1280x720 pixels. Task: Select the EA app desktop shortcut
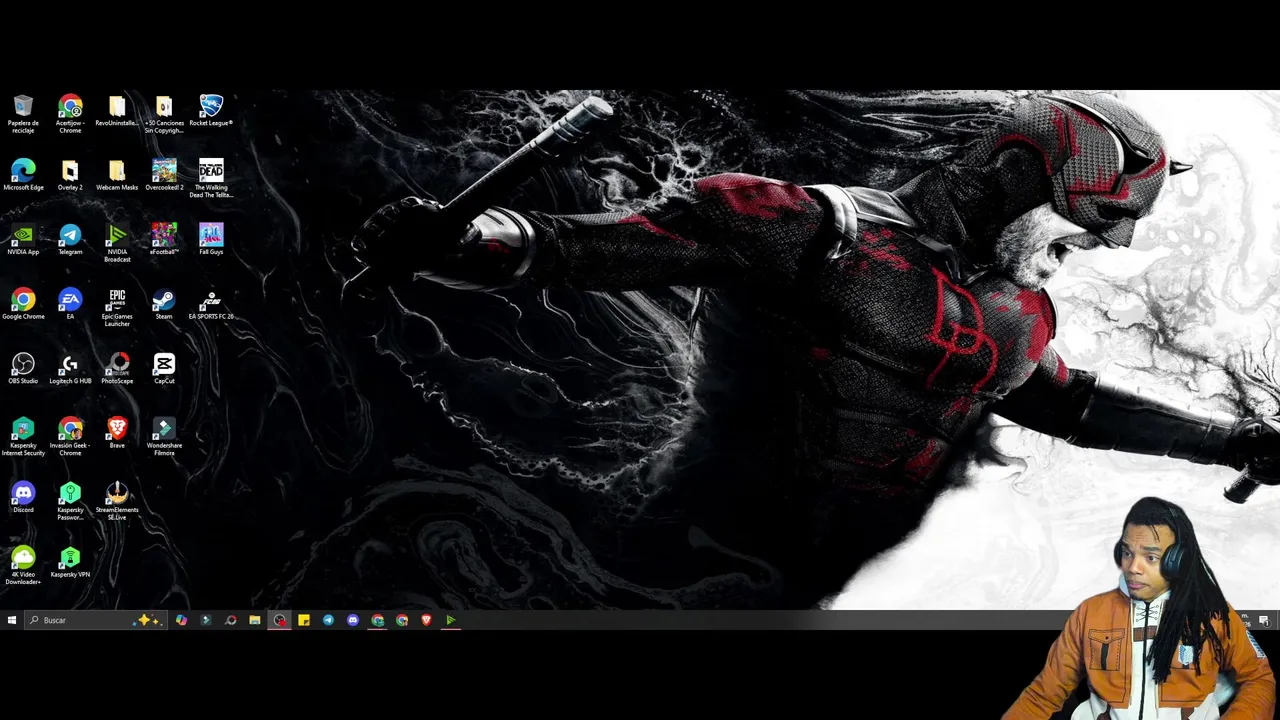click(70, 304)
